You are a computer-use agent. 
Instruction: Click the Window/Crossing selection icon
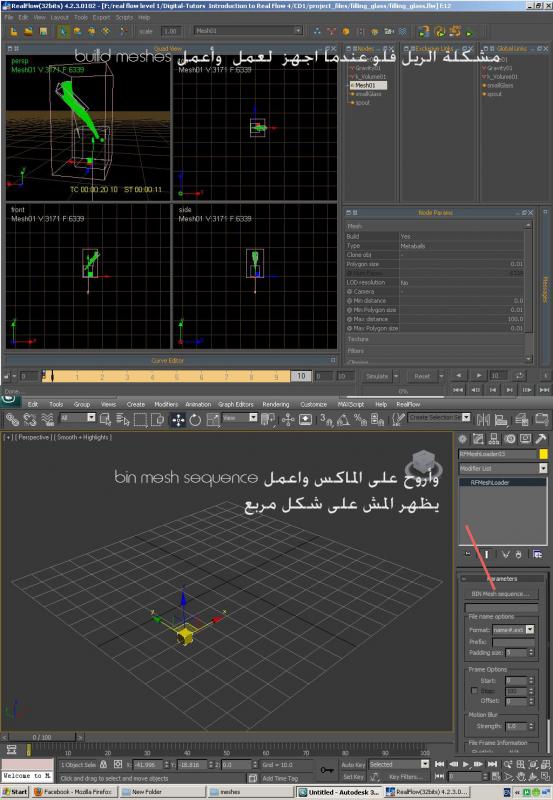pyautogui.click(x=157, y=420)
